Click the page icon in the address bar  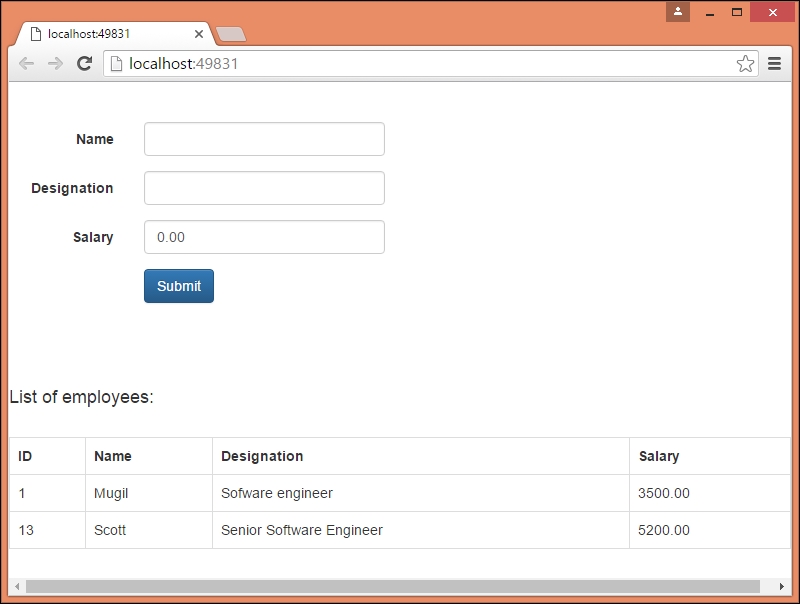coord(116,63)
